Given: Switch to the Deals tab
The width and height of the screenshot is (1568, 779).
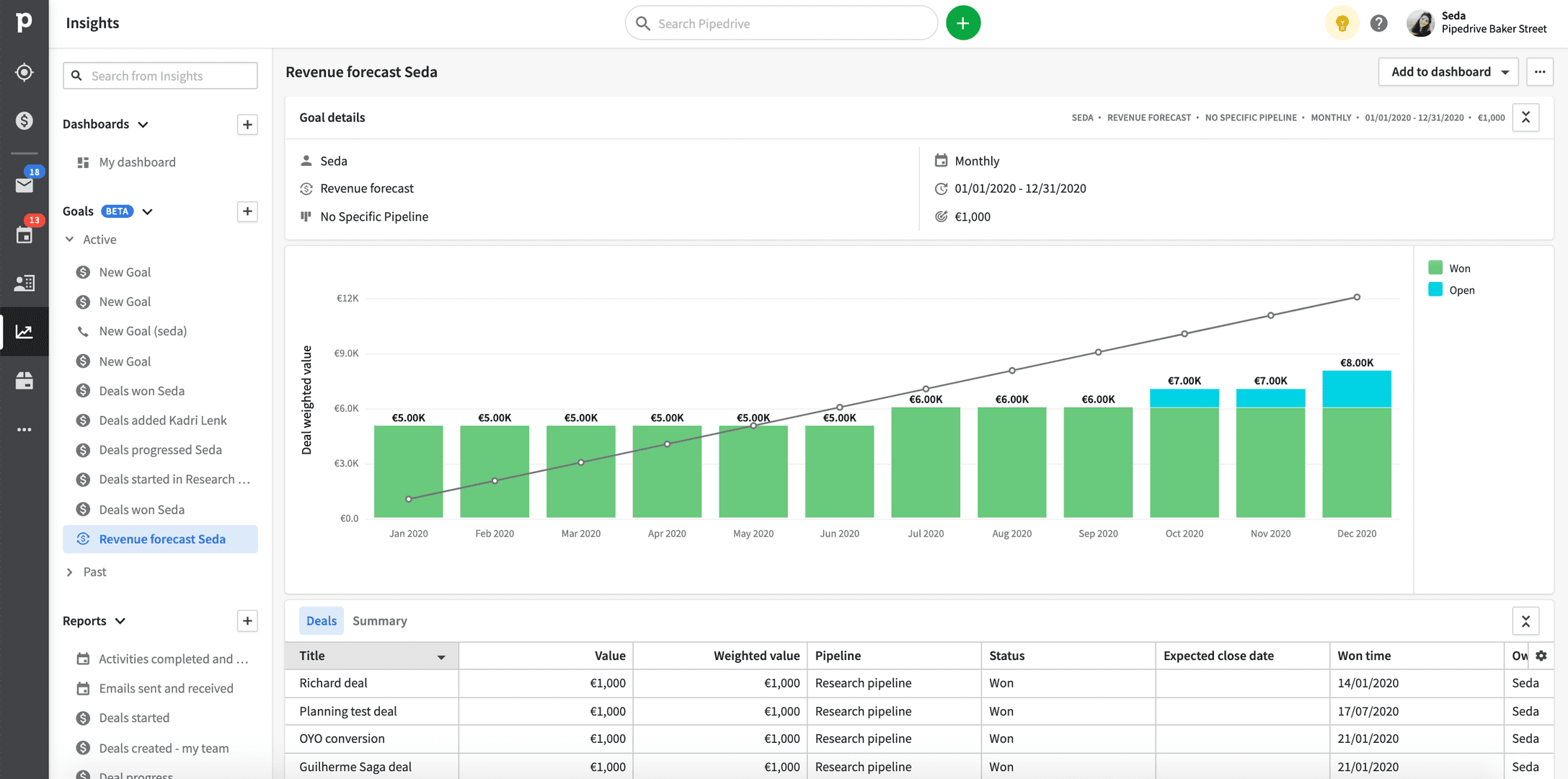Looking at the screenshot, I should tap(321, 621).
